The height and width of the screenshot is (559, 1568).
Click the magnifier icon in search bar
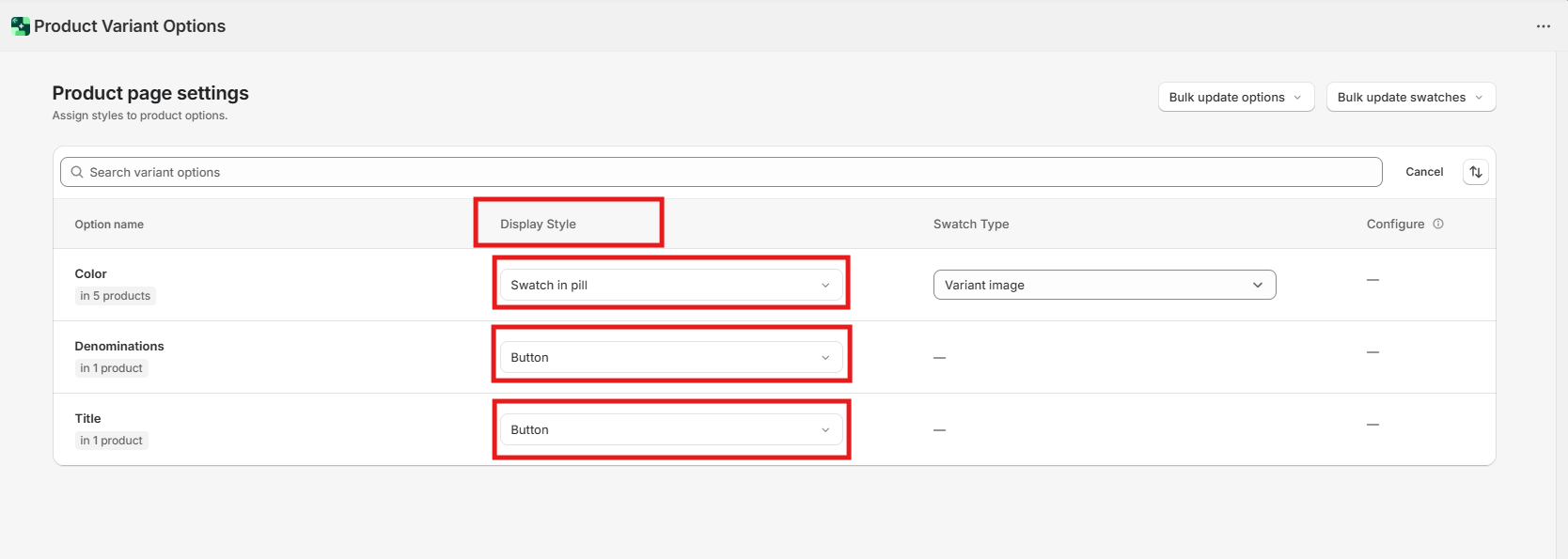pos(77,172)
